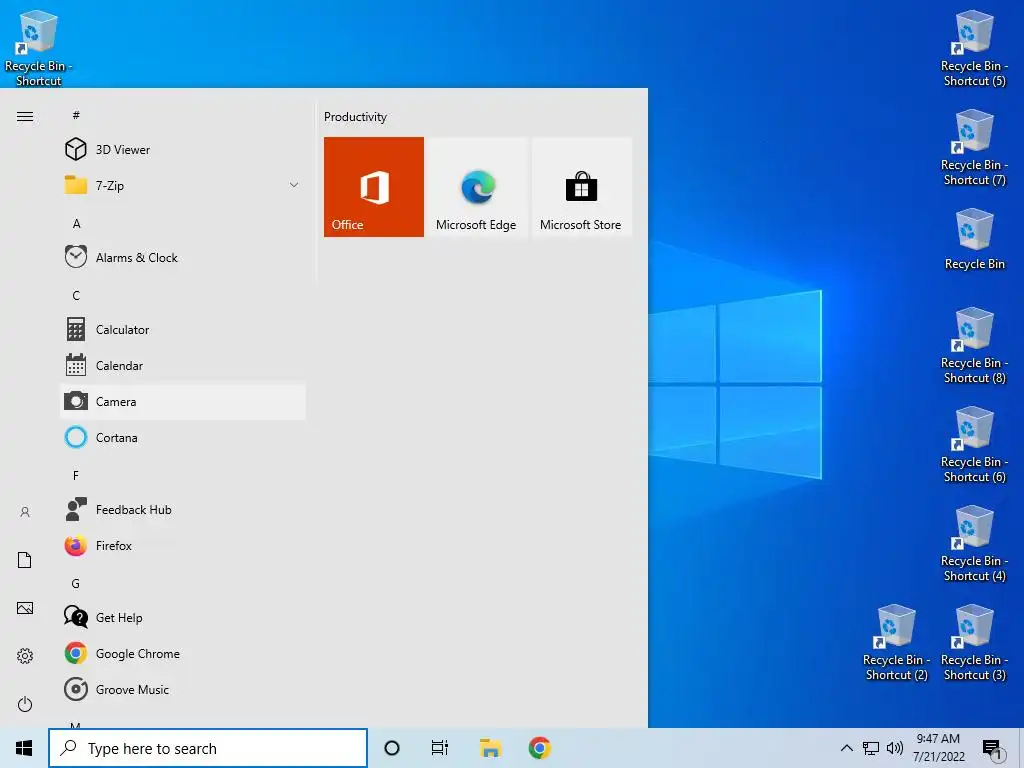This screenshot has width=1024, height=768.
Task: Open Task View on taskbar
Action: [x=440, y=748]
